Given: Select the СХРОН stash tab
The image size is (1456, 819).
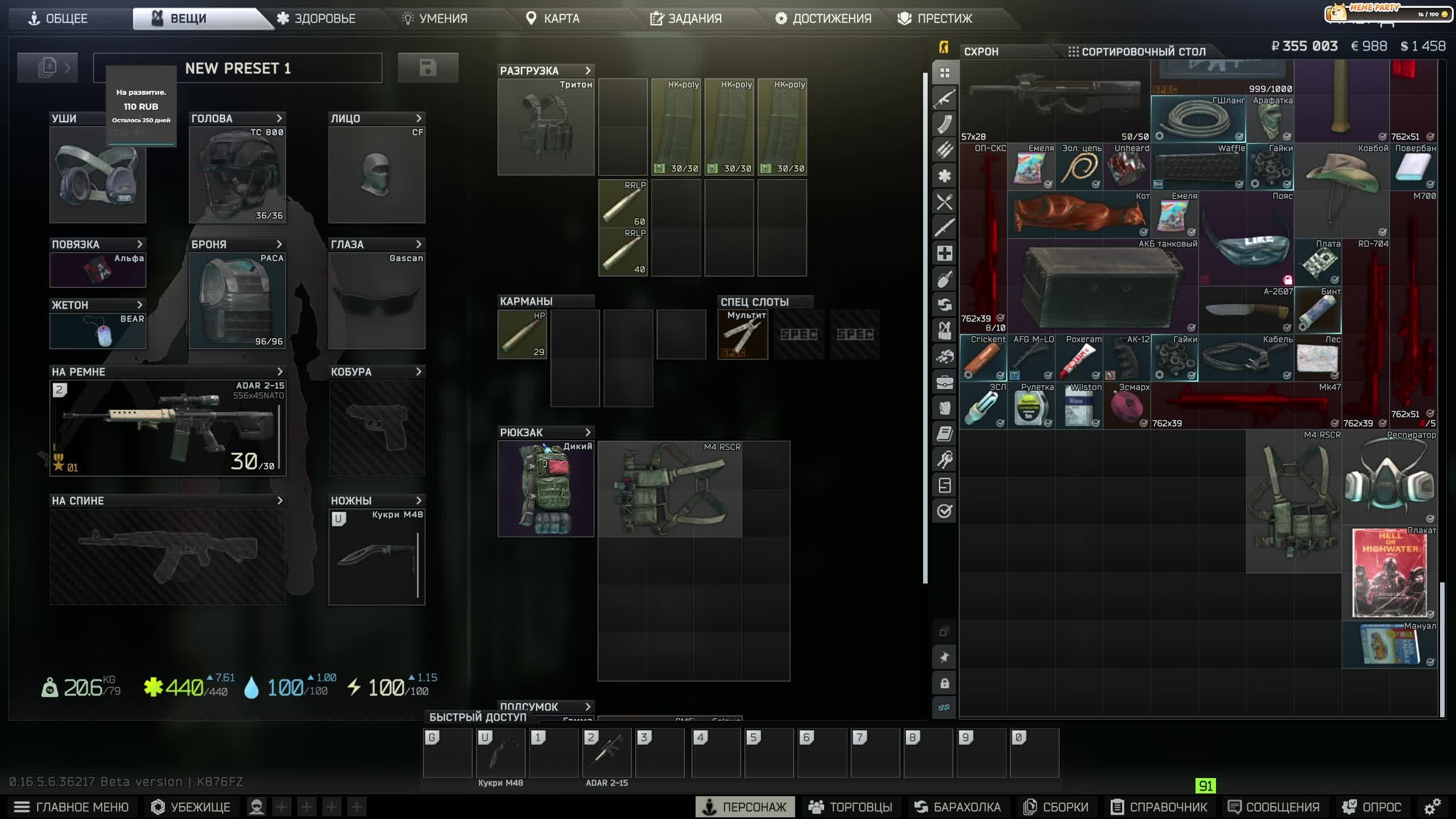Looking at the screenshot, I should (x=981, y=51).
